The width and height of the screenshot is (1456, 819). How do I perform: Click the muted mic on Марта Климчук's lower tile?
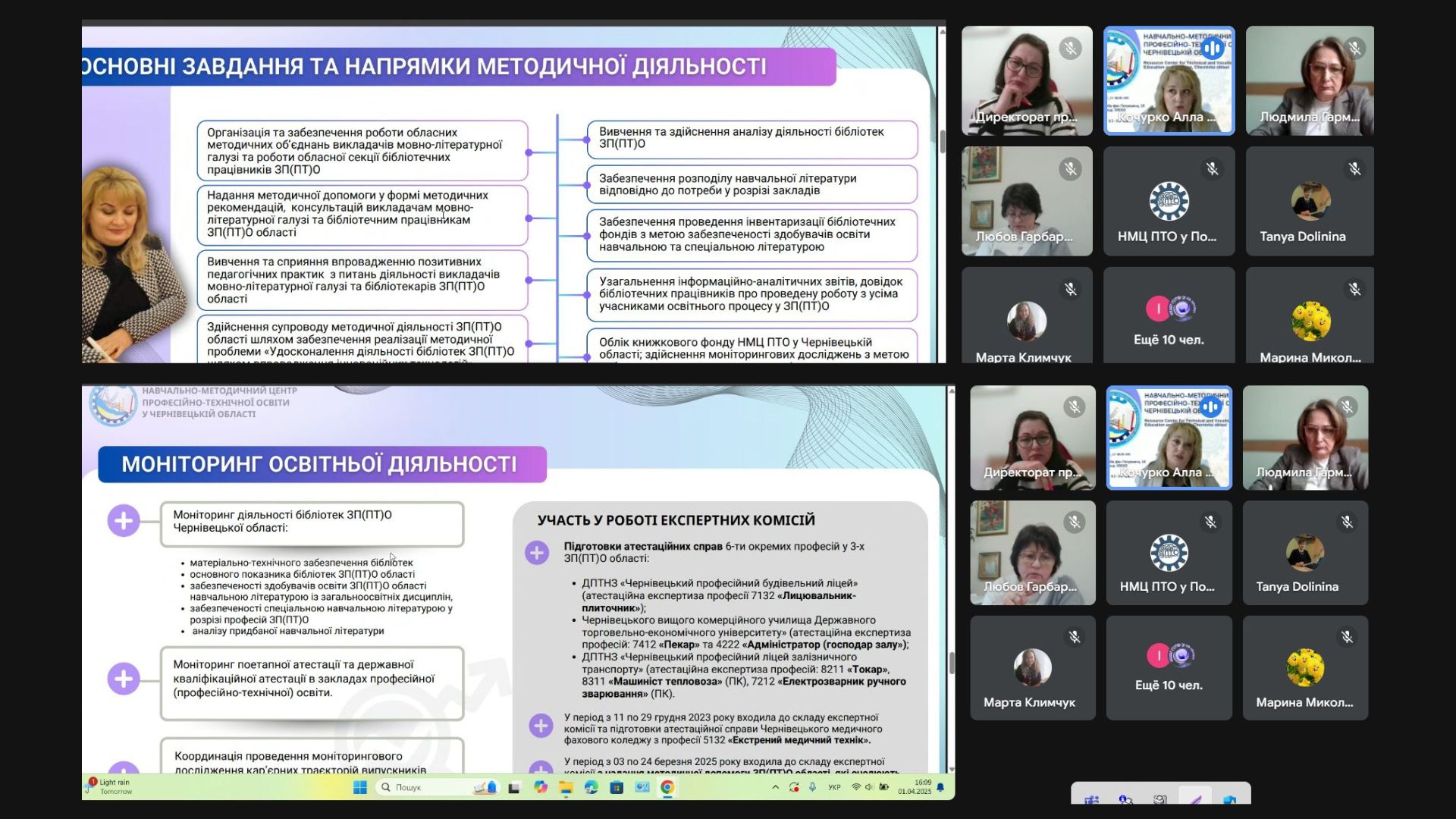[x=1075, y=637]
